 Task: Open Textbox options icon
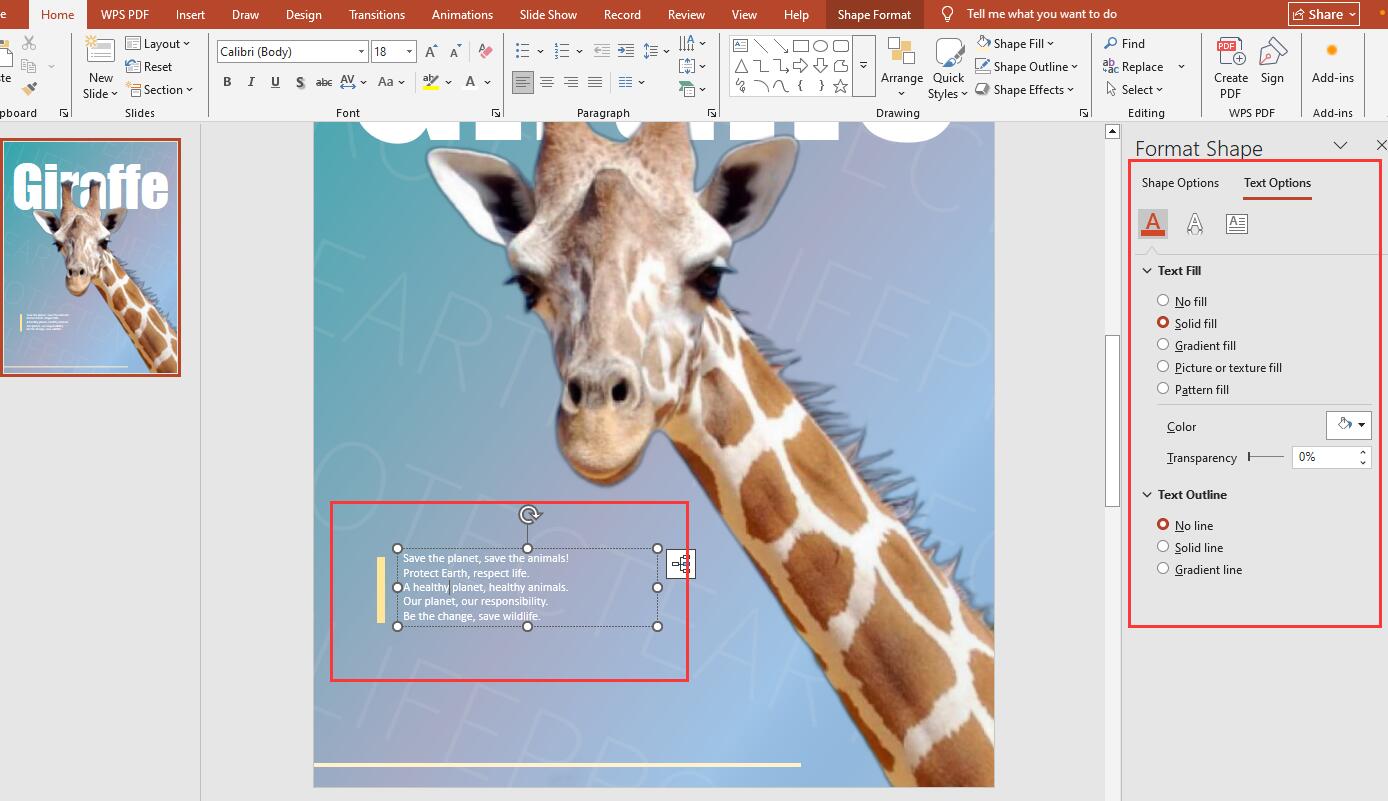pos(1237,223)
